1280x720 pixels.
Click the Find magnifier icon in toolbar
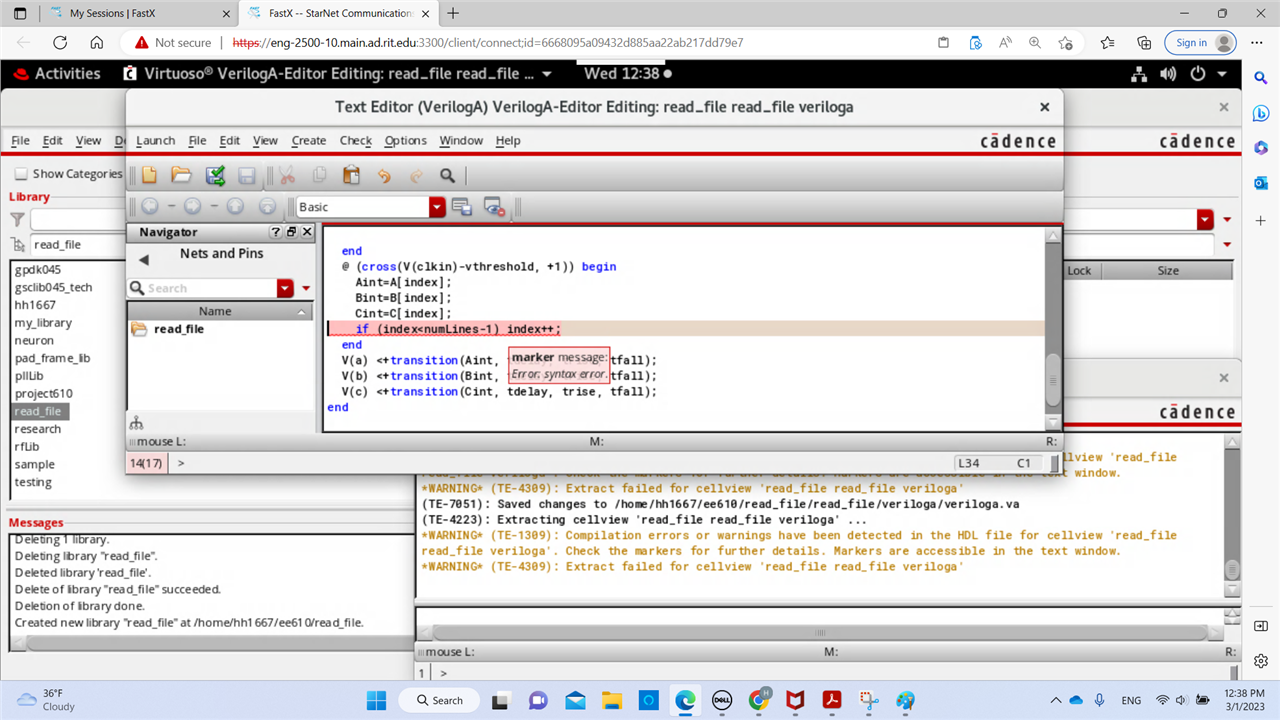coord(448,176)
